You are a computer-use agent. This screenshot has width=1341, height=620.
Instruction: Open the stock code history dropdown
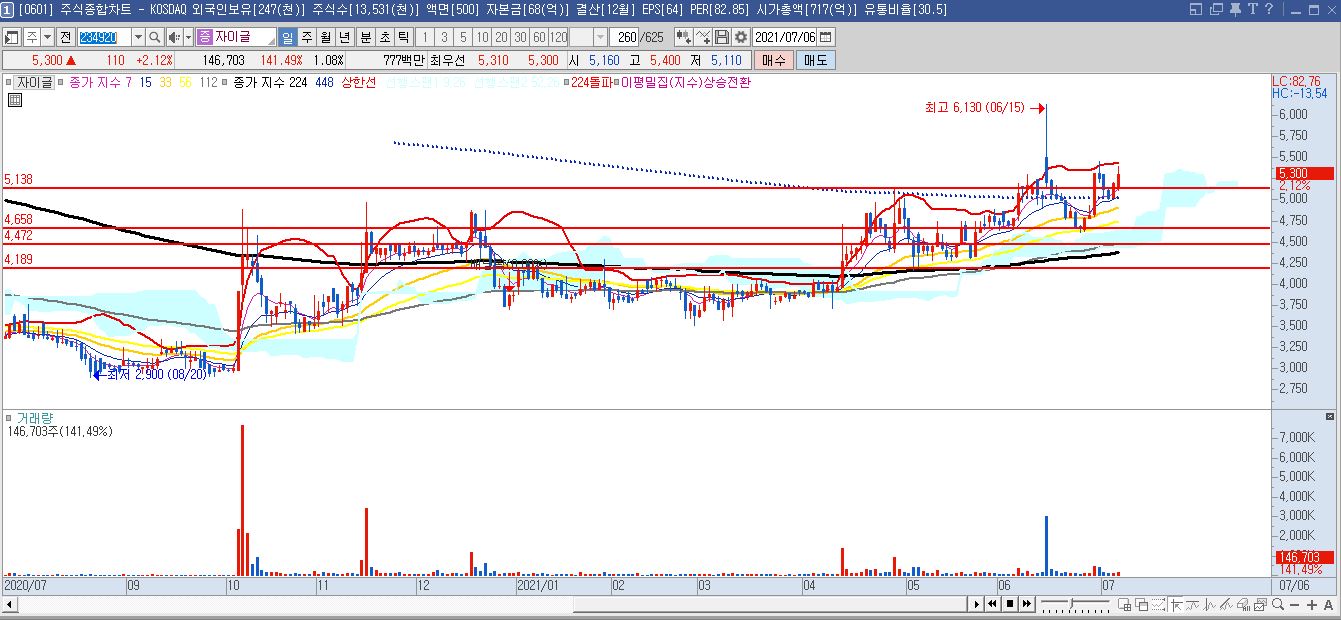click(138, 37)
